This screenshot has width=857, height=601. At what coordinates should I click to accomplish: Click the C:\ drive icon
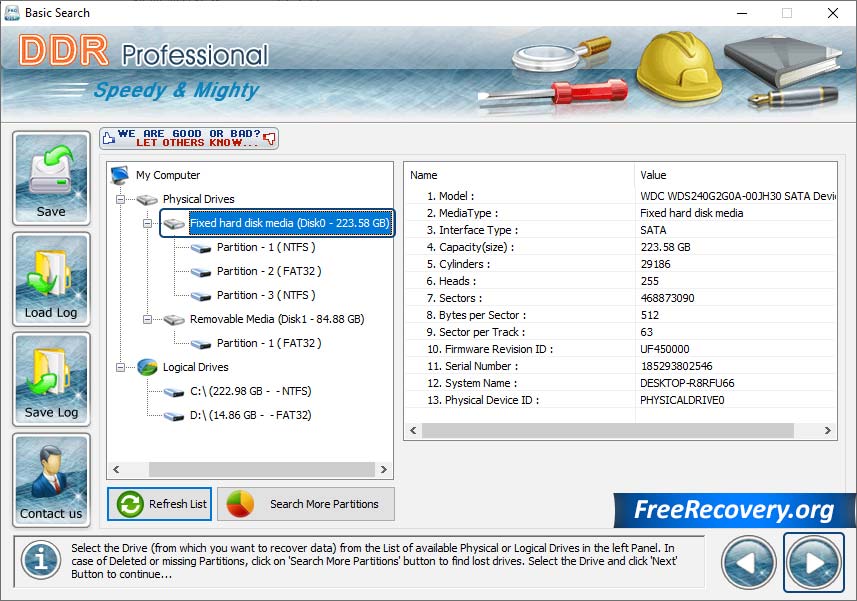[x=174, y=392]
